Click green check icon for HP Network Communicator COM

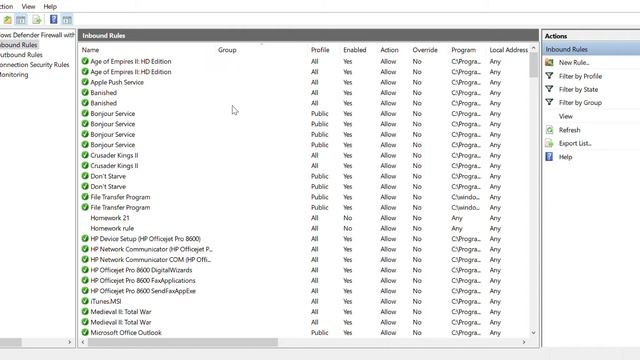85,260
